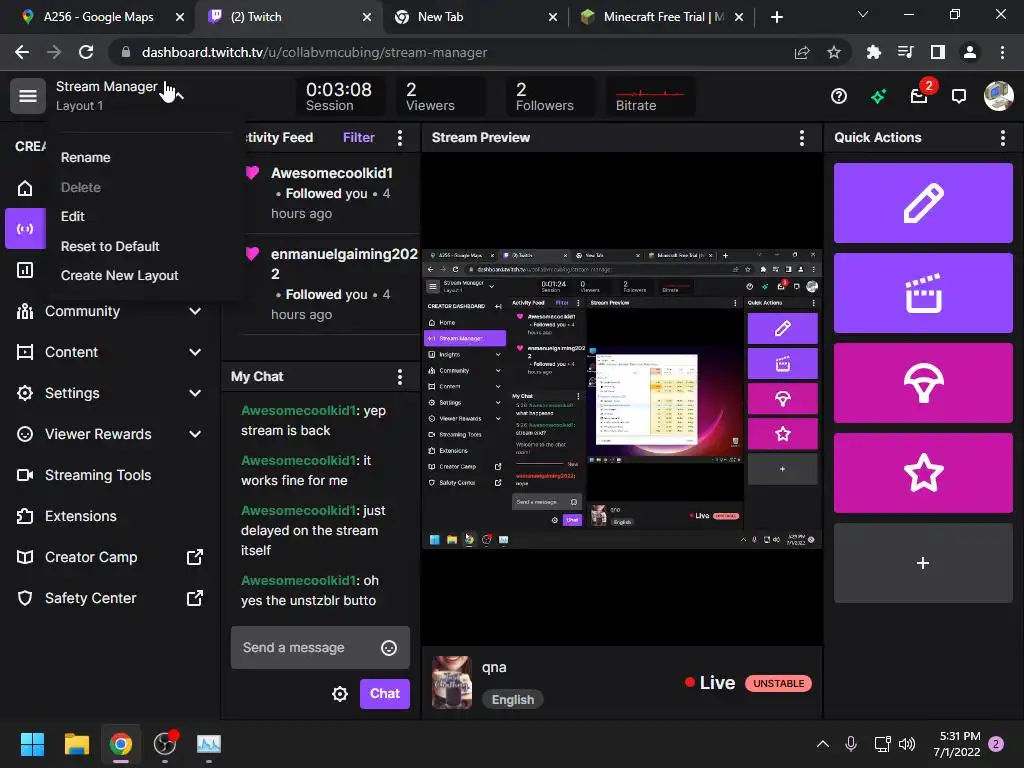
Task: Click the Bitrate graph stat
Action: click(650, 97)
